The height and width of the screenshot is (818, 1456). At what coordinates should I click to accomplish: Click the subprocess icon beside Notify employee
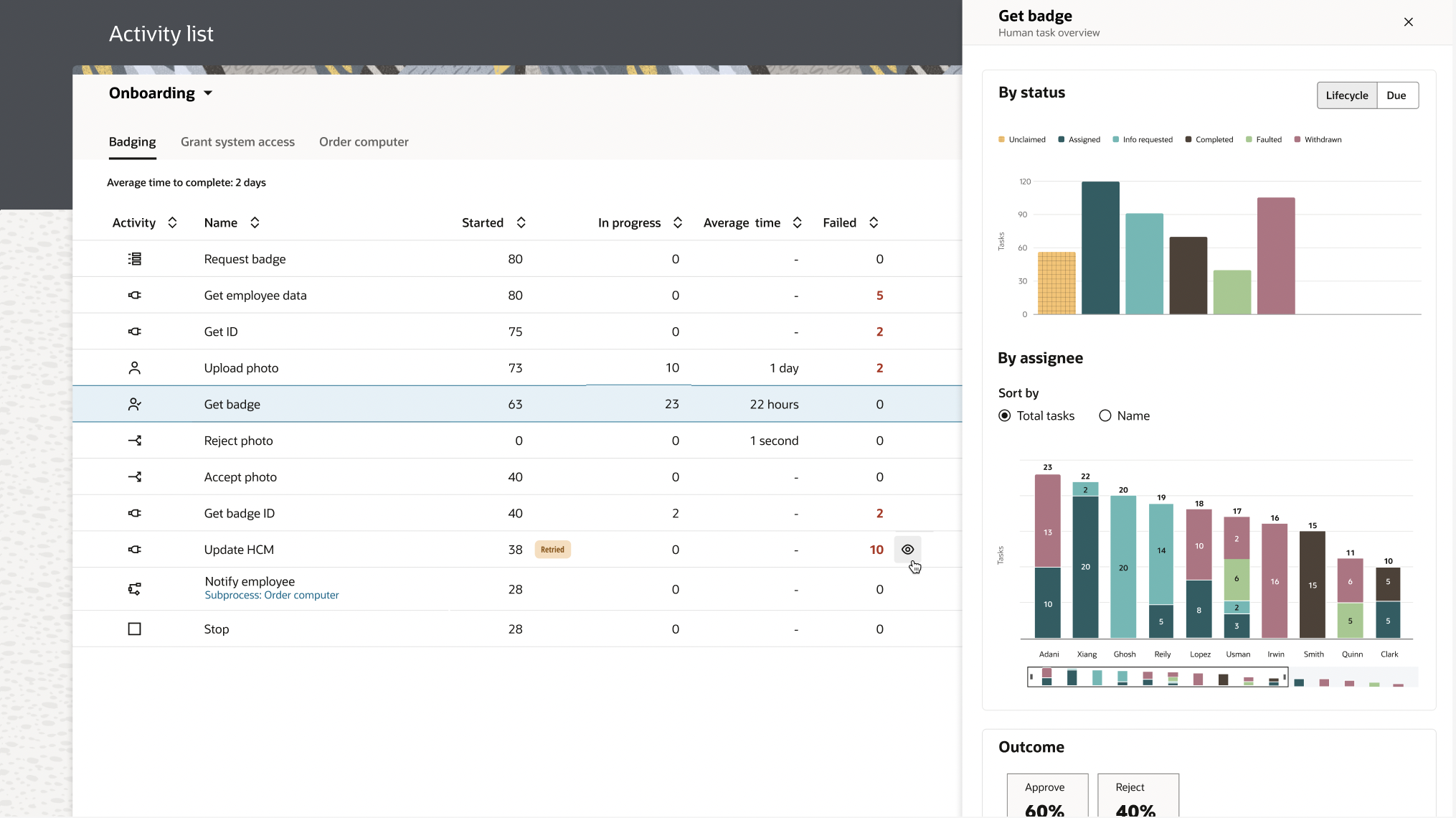point(134,588)
